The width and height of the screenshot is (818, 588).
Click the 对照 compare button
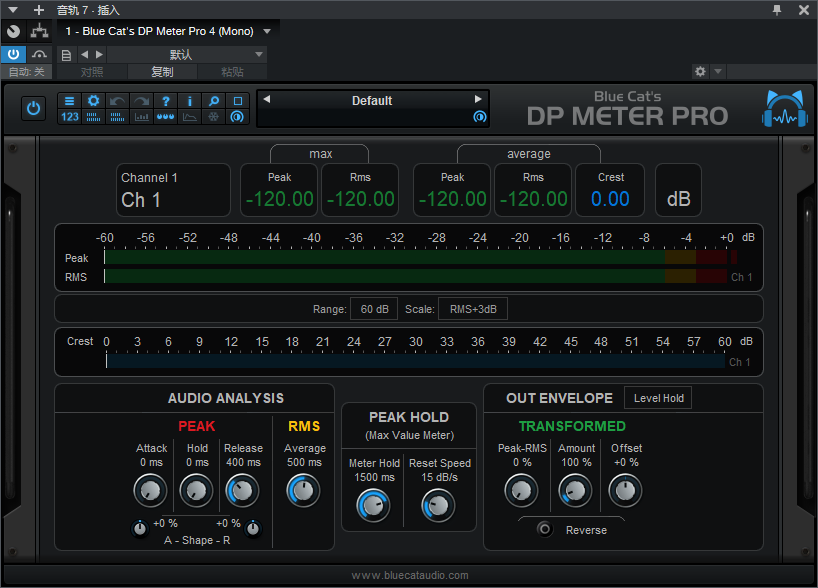pyautogui.click(x=92, y=71)
